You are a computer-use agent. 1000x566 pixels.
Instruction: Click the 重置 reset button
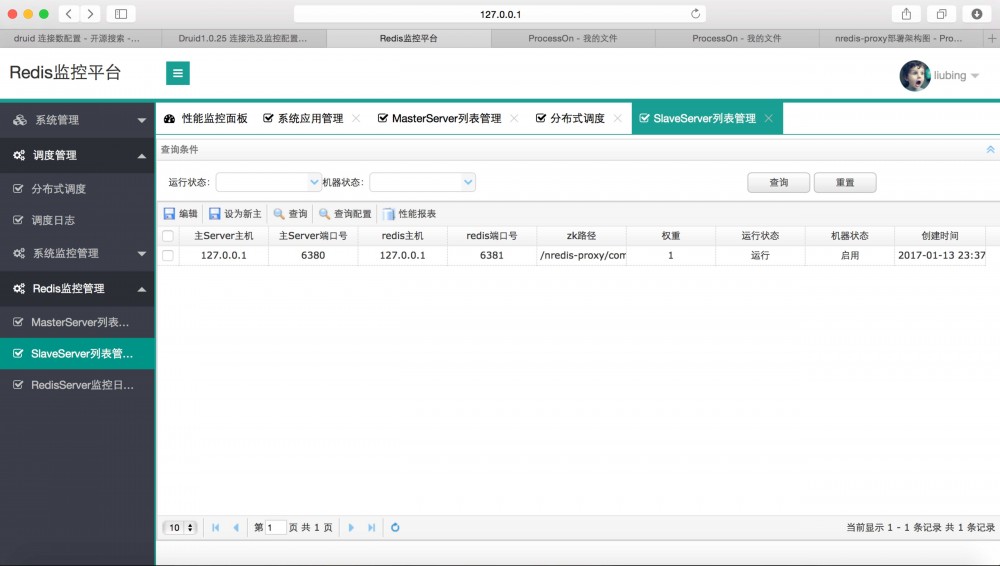845,182
